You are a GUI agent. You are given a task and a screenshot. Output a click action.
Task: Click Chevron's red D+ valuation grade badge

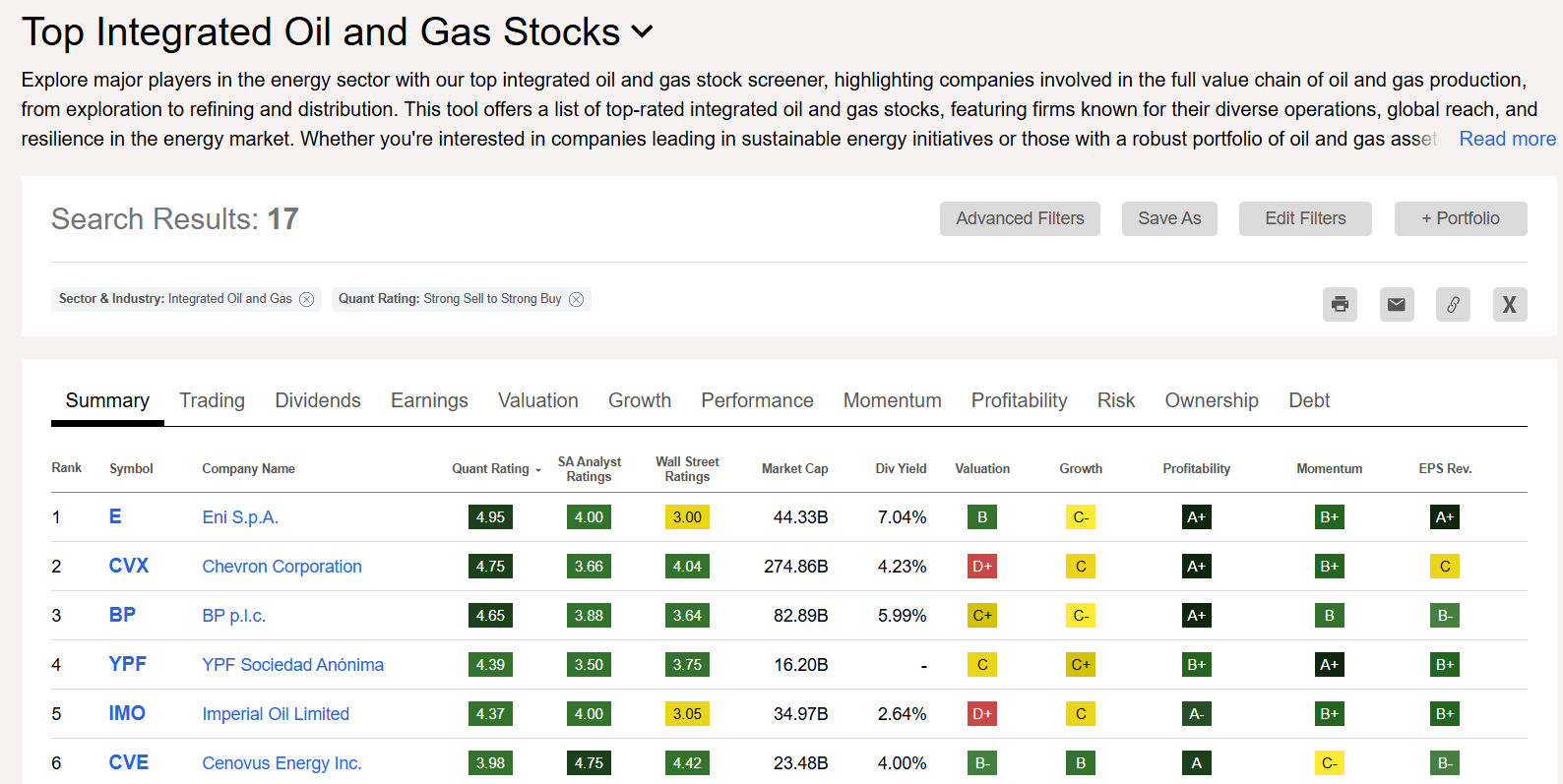[x=981, y=567]
